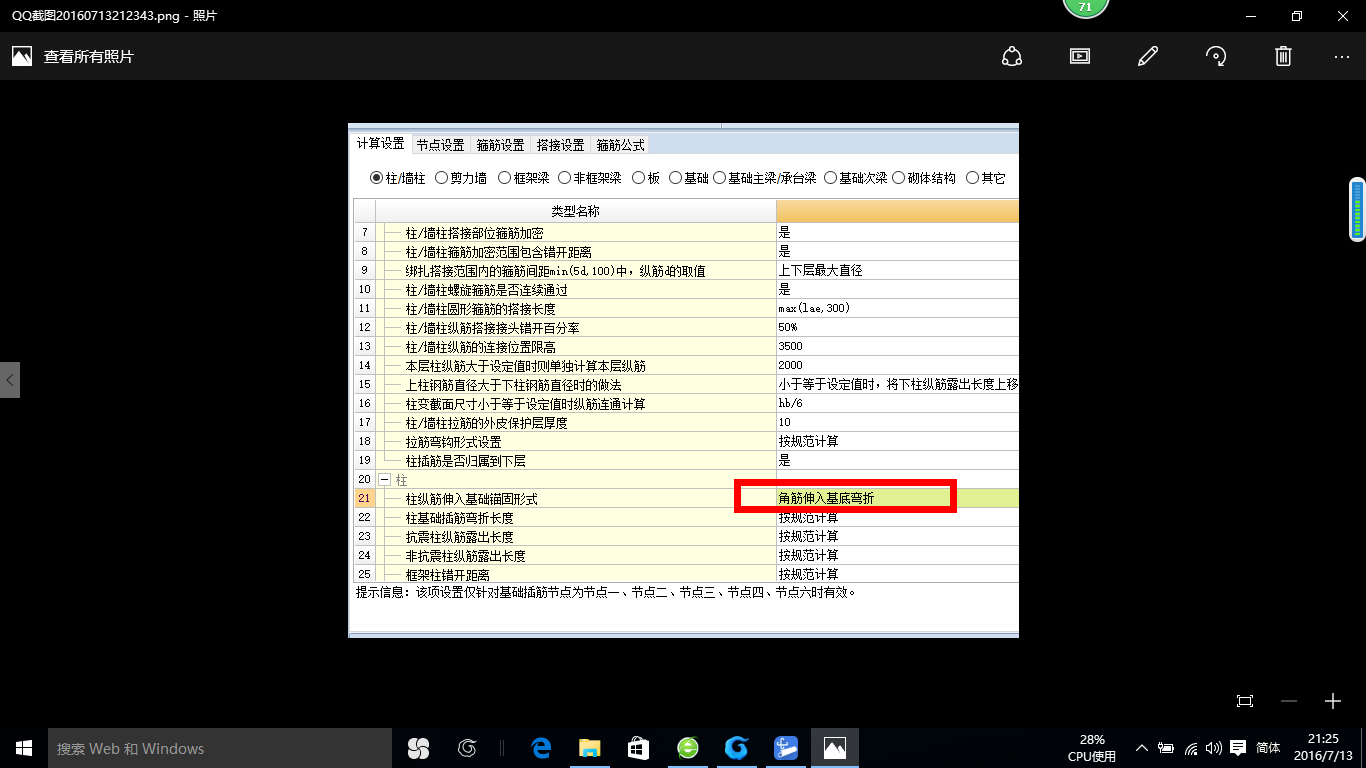Screen dimensions: 1366x768
Task: Go to previous photo with left arrow
Action: (10, 380)
